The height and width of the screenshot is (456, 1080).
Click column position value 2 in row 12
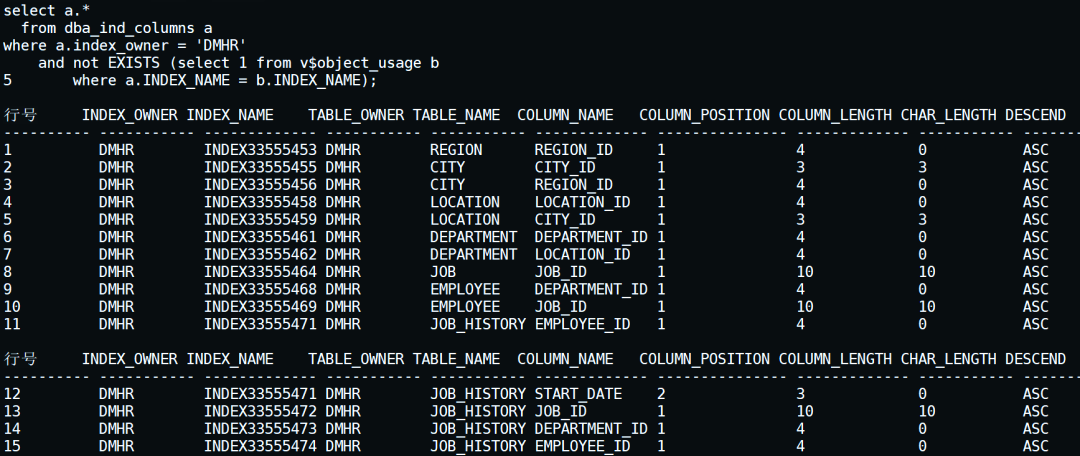click(661, 394)
